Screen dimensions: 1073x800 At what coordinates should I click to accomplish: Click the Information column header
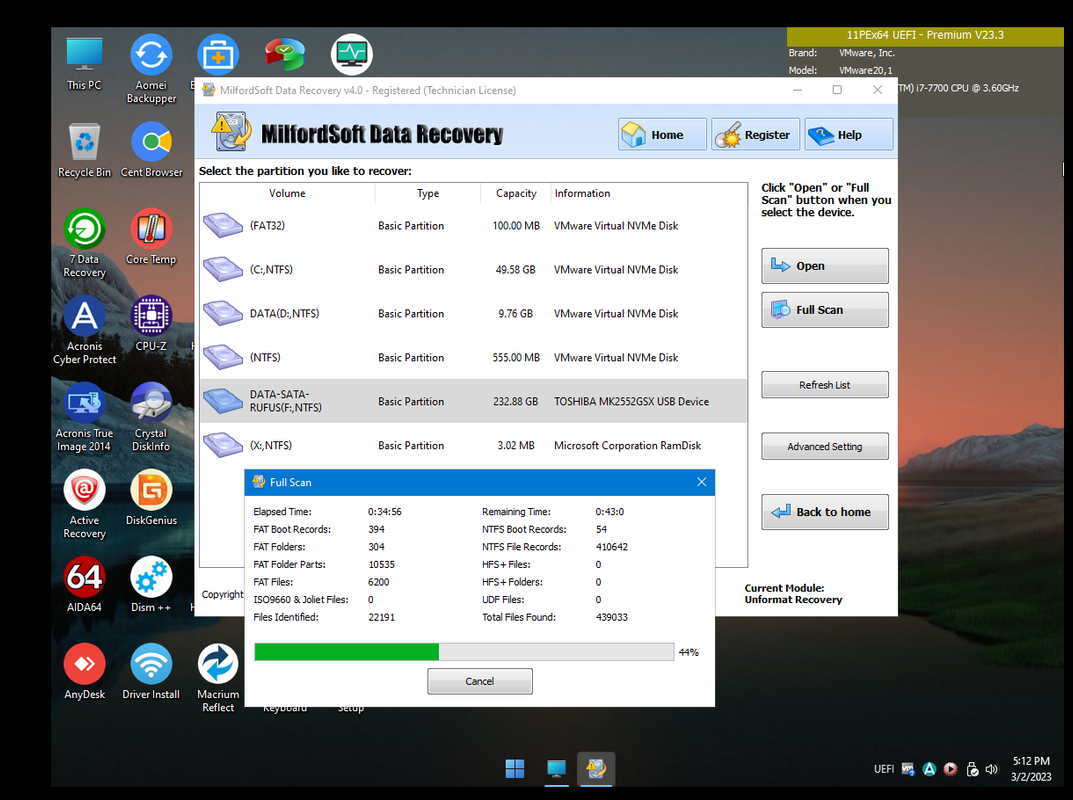point(648,193)
